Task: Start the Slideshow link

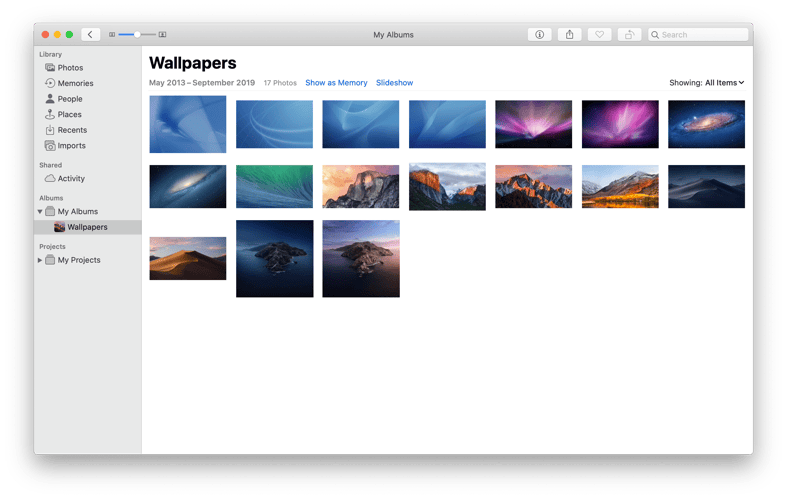Action: [x=395, y=83]
